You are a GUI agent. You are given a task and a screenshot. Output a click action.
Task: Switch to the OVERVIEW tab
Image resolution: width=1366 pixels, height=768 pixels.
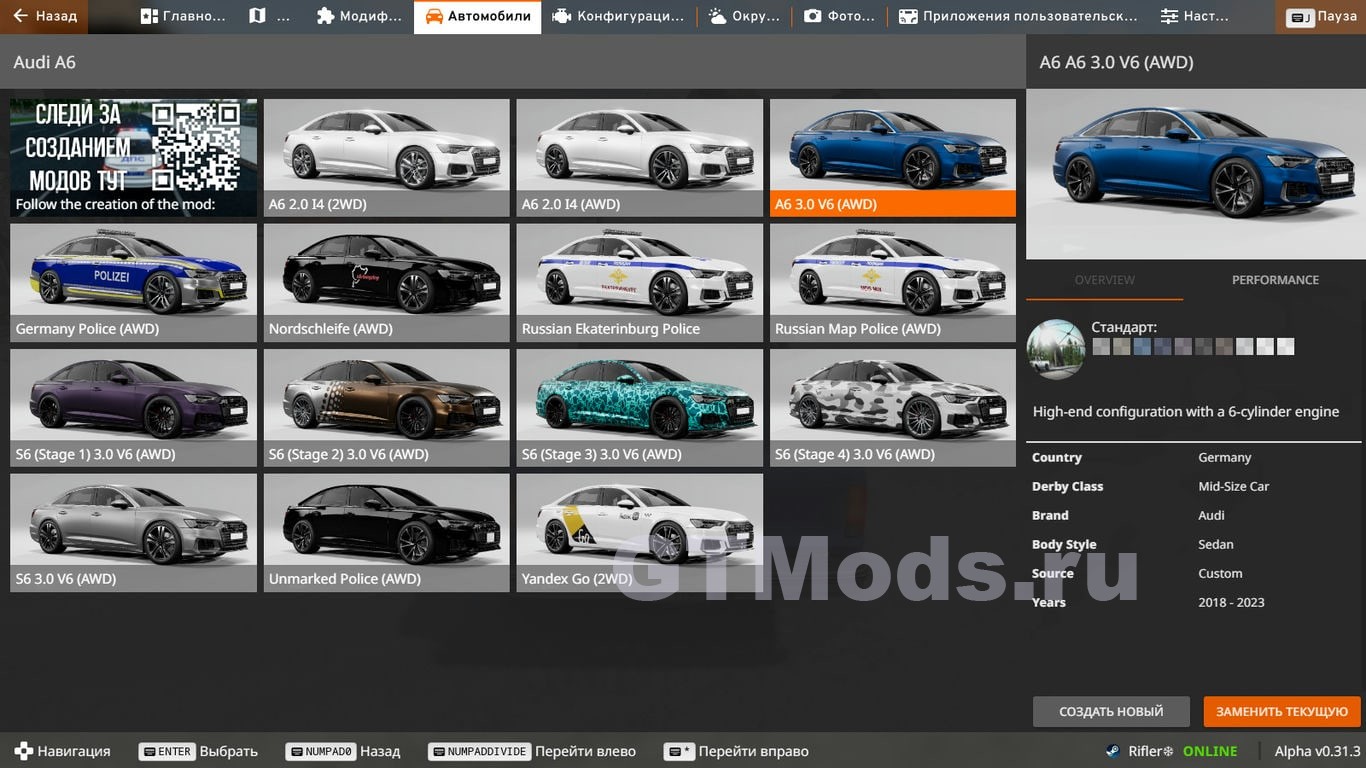tap(1104, 280)
